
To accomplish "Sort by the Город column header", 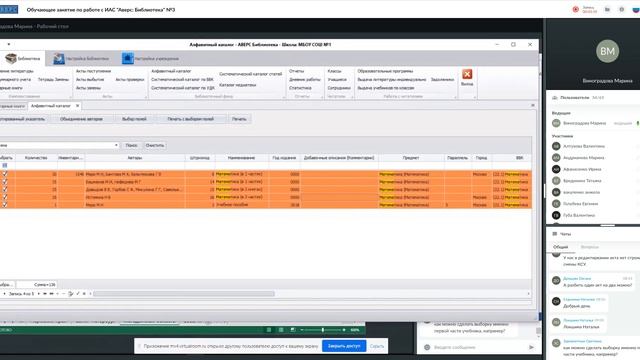I will [x=481, y=158].
